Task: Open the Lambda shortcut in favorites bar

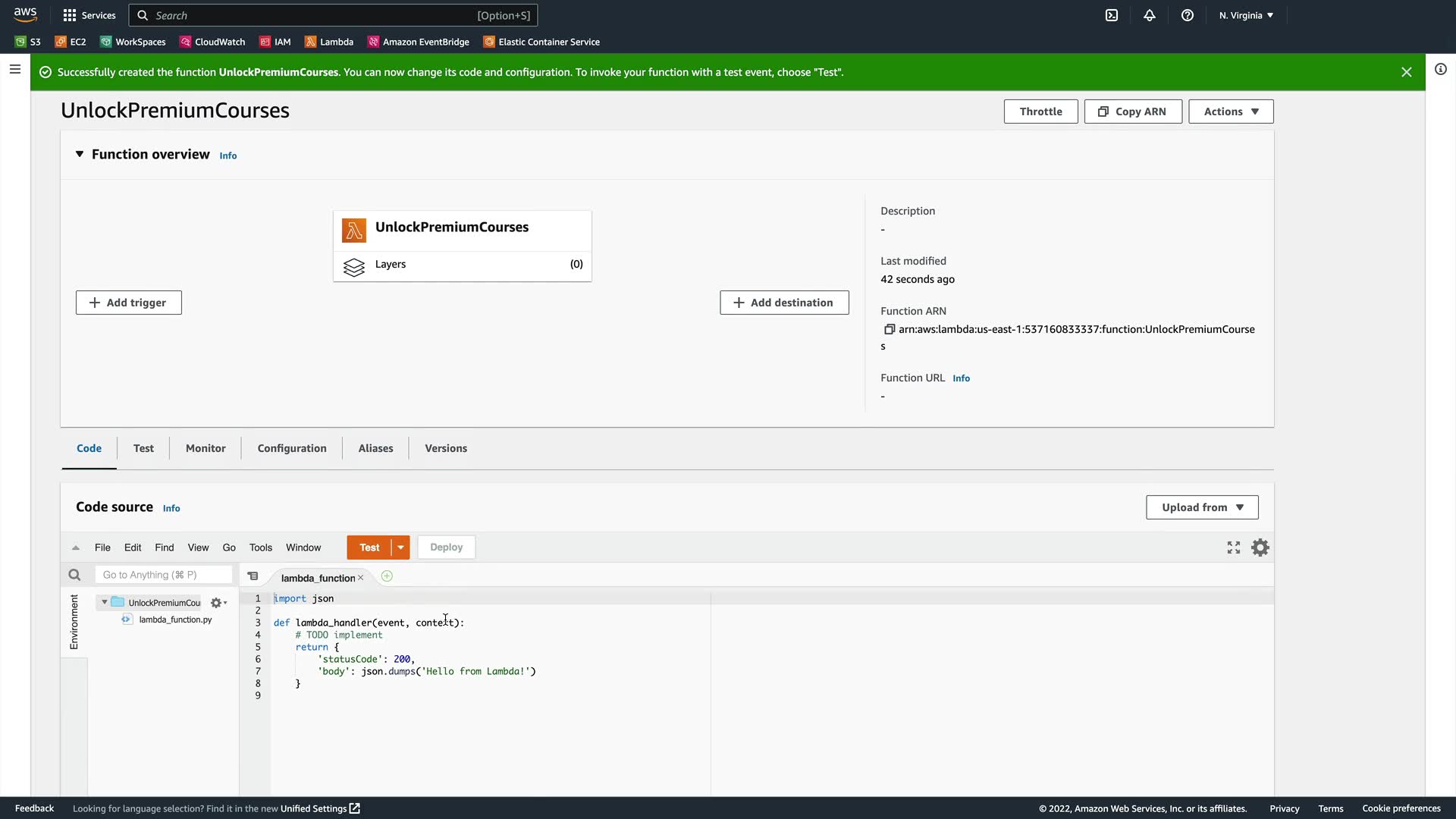Action: 329,42
